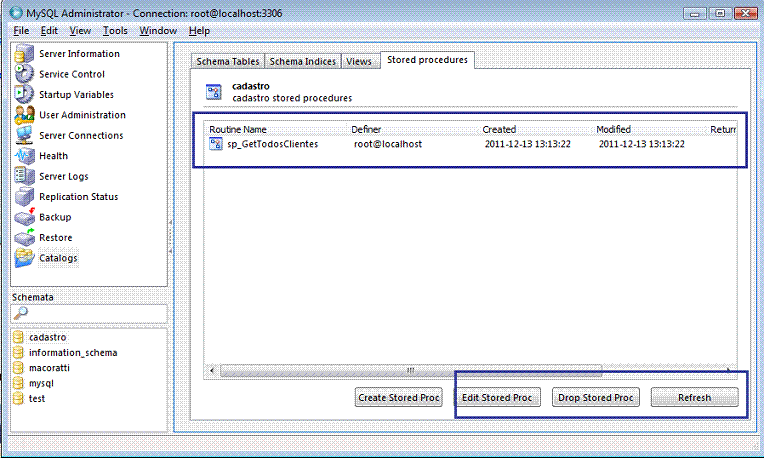Viewport: 764px width, 458px height.
Task: Select the Stored procedures tab
Action: click(427, 60)
